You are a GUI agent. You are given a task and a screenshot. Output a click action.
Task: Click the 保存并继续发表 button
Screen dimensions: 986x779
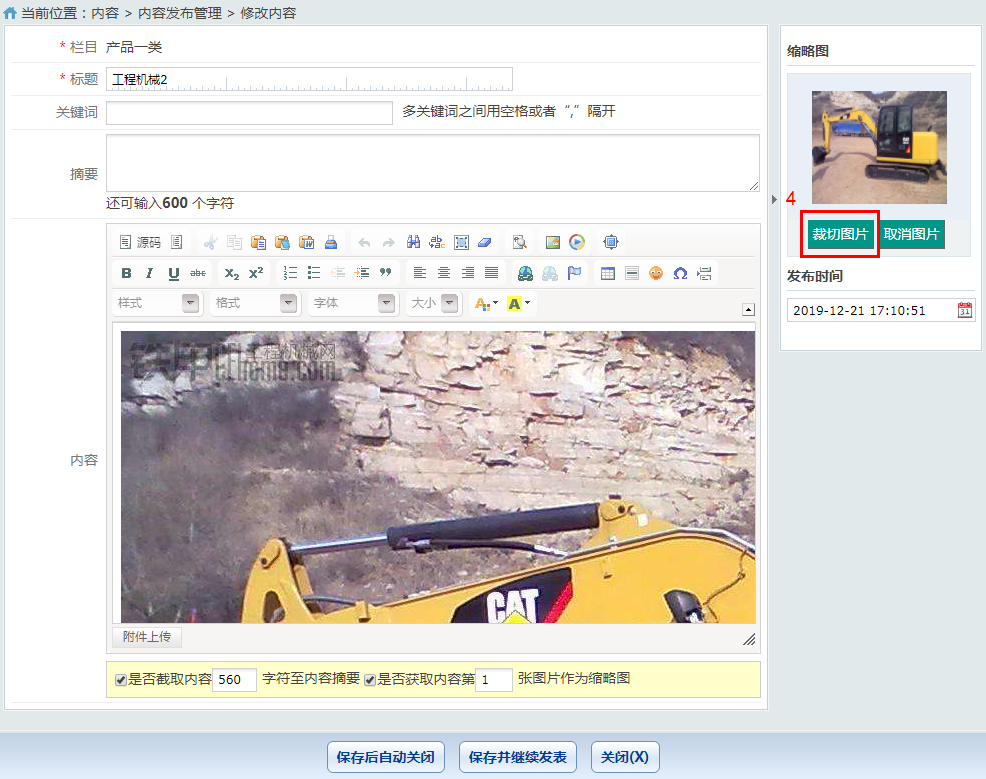[518, 757]
